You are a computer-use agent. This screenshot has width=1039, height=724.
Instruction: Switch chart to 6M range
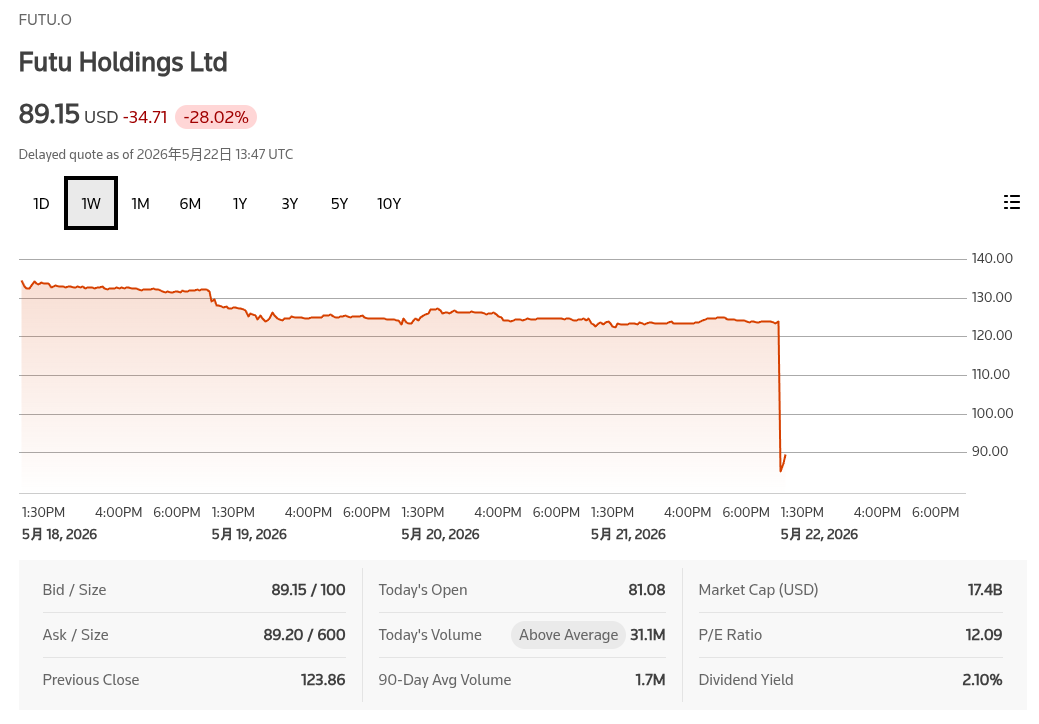point(190,203)
